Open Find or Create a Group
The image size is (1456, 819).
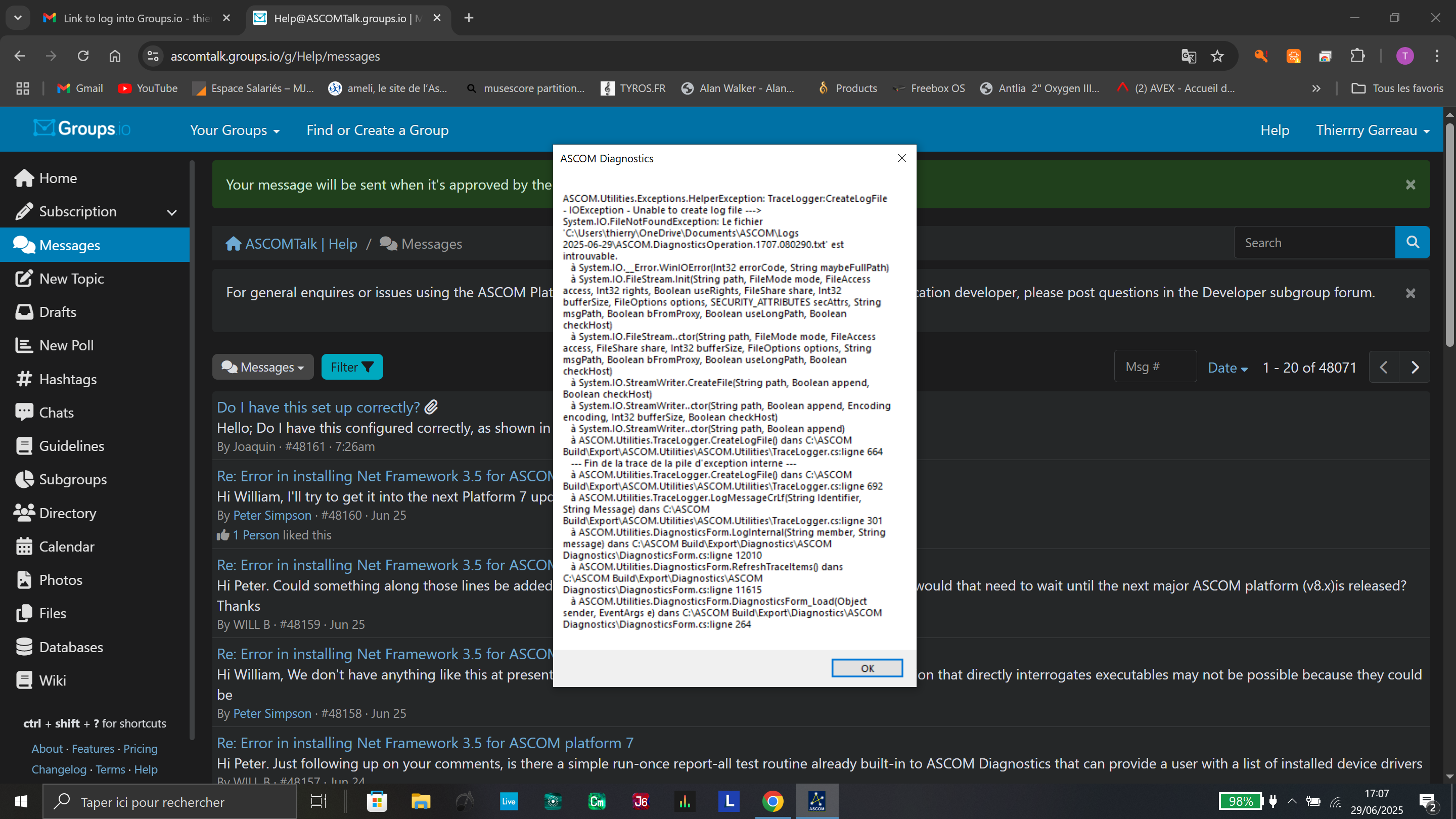click(x=377, y=130)
